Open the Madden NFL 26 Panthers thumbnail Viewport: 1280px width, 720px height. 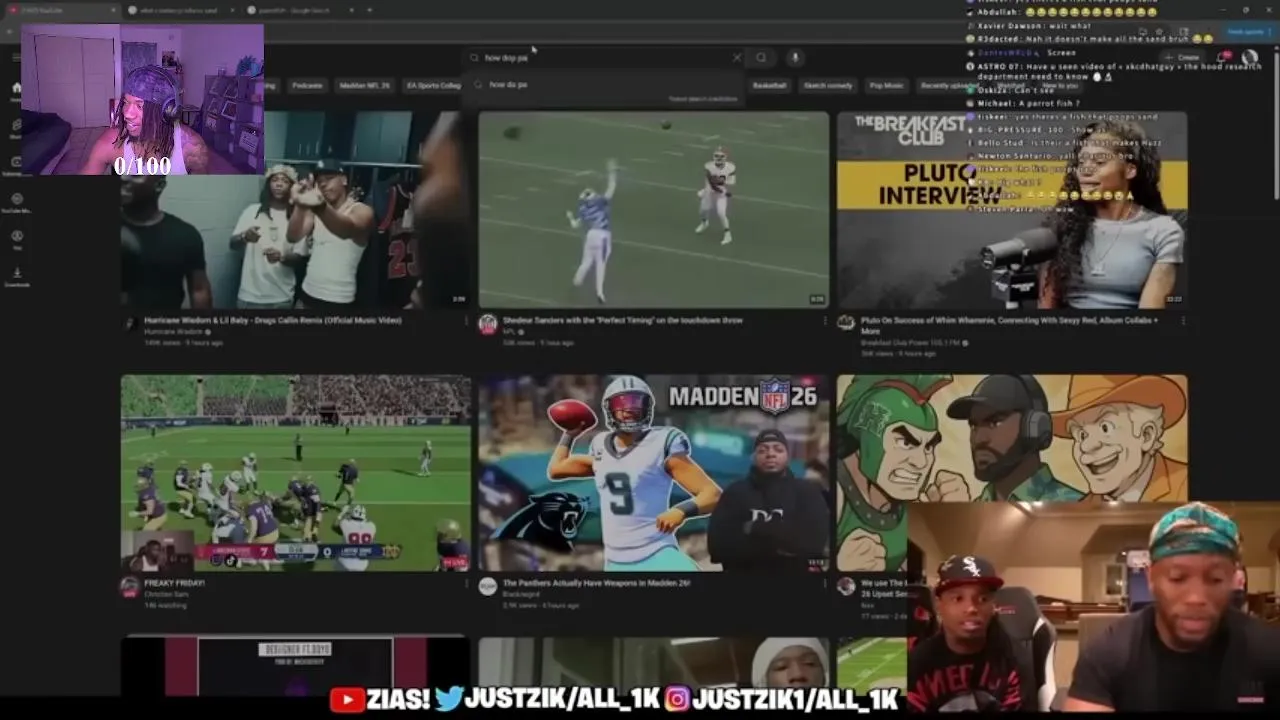[654, 473]
